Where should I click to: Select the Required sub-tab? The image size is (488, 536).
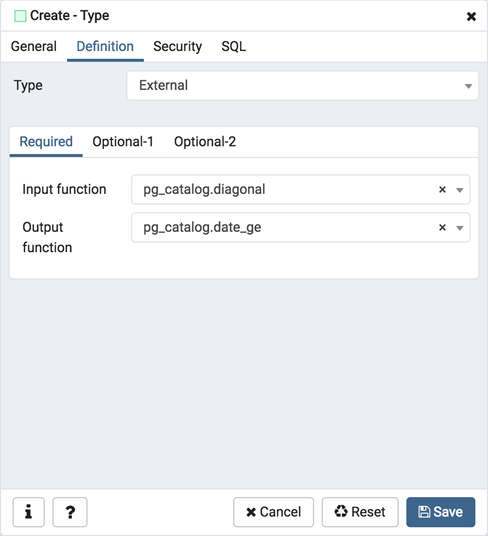click(46, 142)
